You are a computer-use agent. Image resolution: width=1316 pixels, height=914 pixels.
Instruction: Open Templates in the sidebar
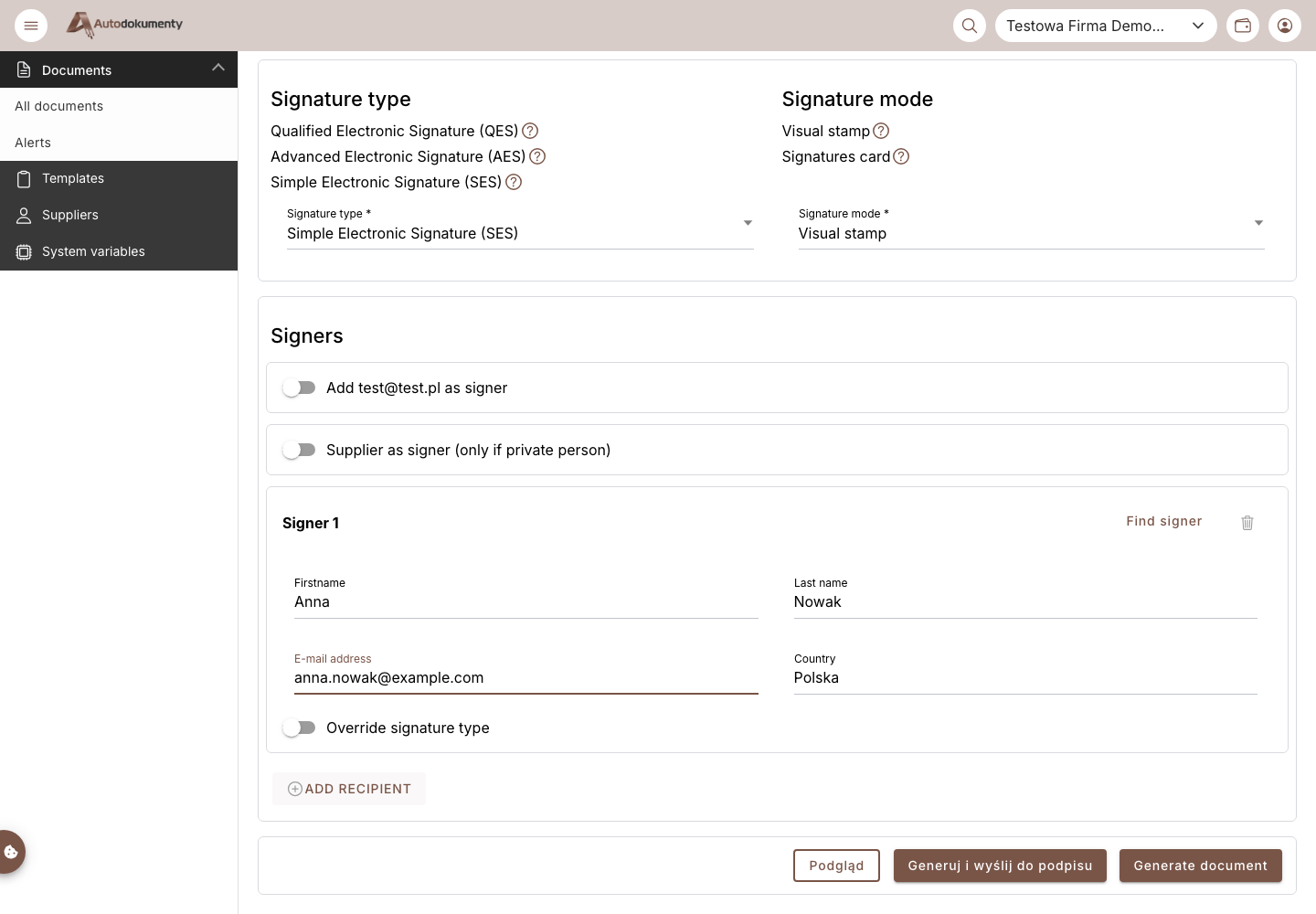[119, 179]
